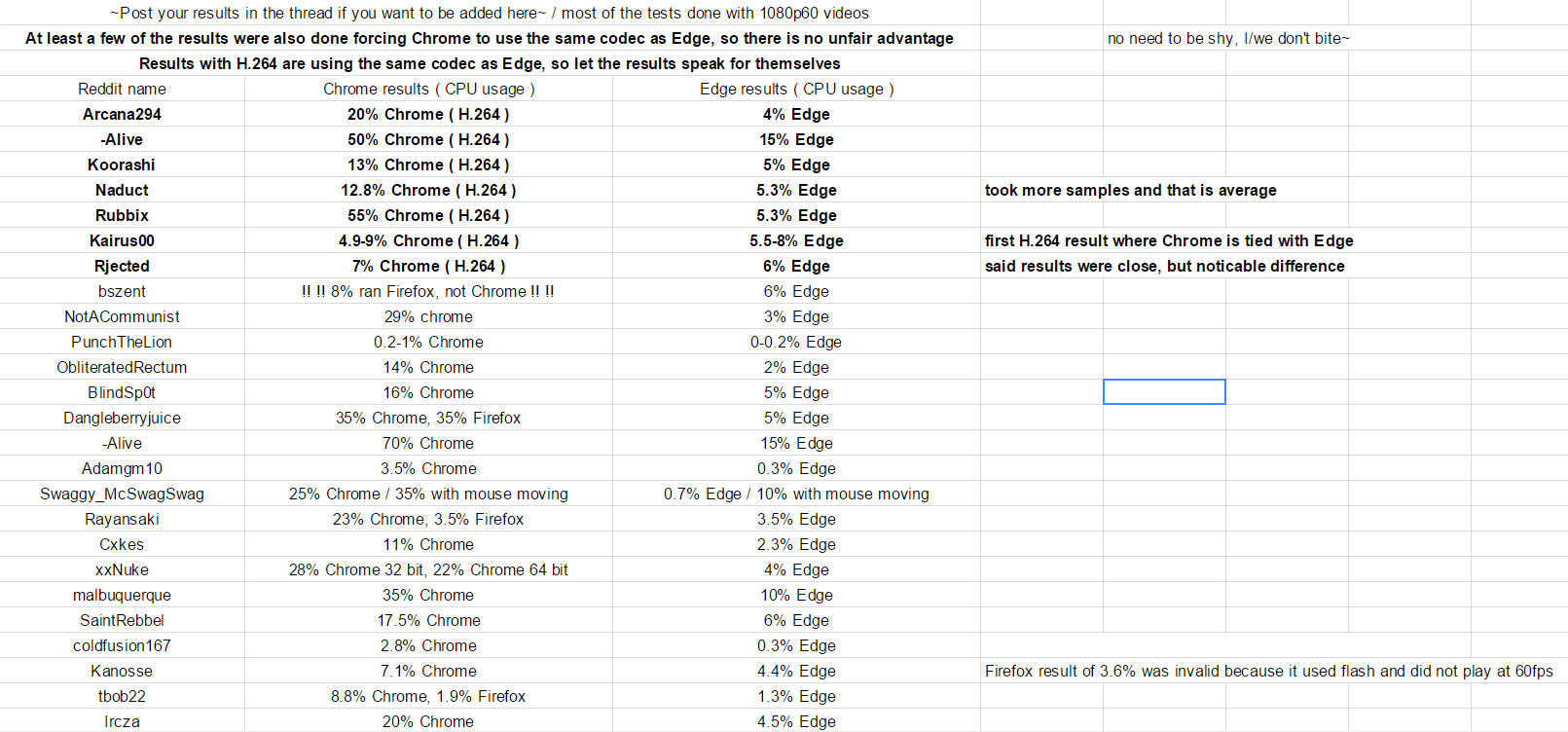Select the '4.9-9% Chrome ( H.264 )' cell
This screenshot has width=1568, height=732.
(428, 240)
